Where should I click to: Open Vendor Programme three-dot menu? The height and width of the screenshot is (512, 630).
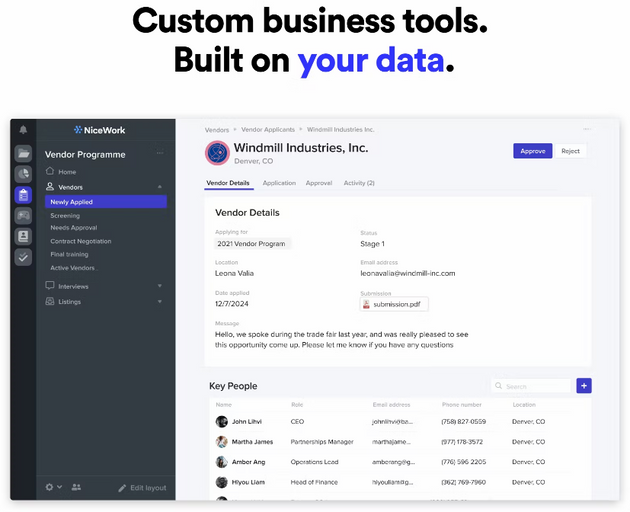tap(160, 153)
